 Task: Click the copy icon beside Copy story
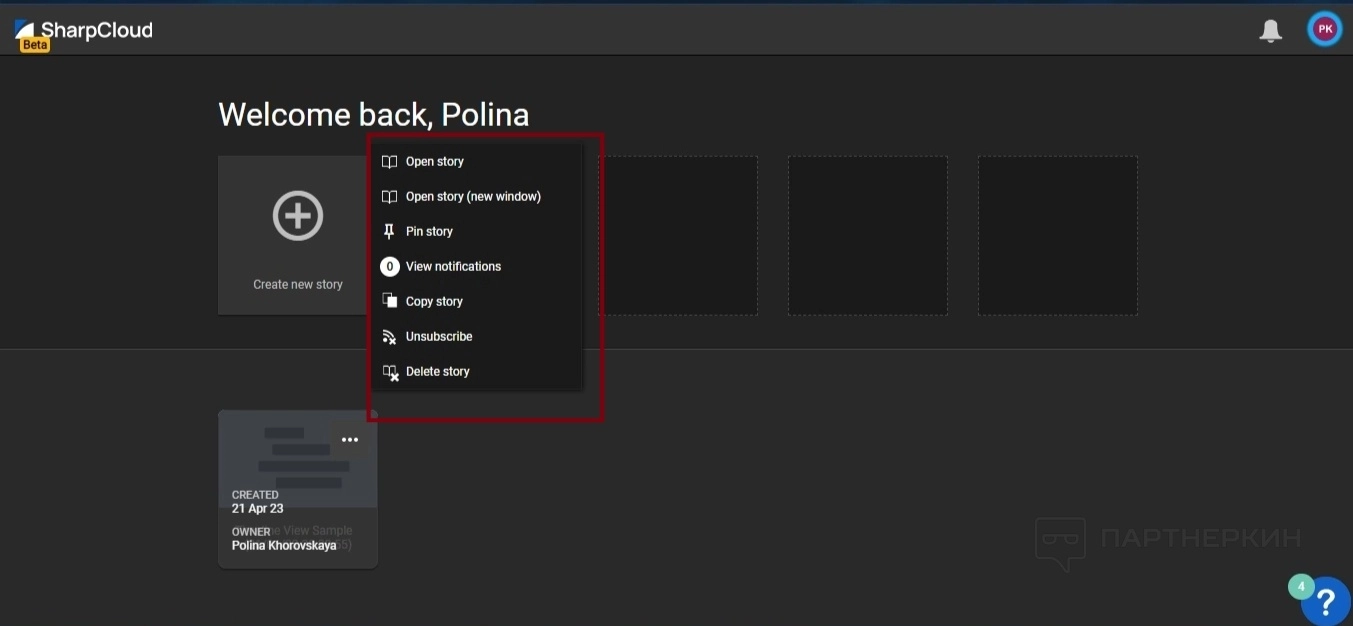point(390,301)
